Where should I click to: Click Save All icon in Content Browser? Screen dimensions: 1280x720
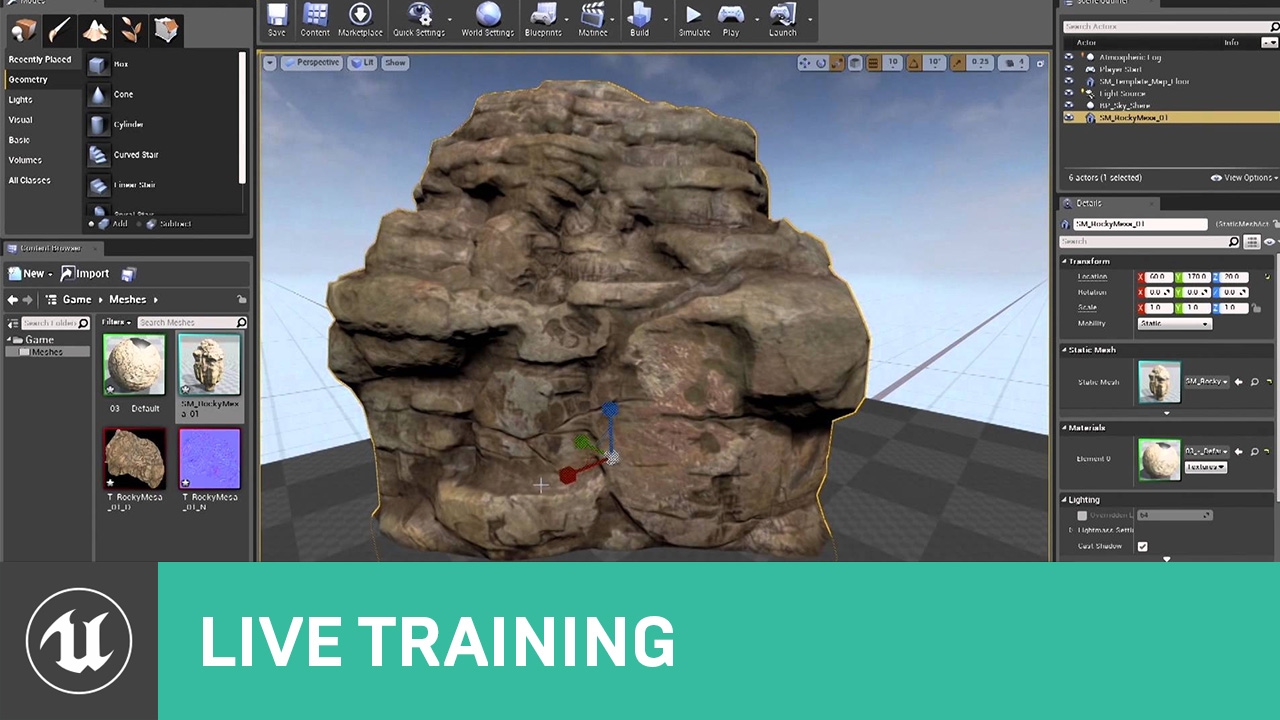point(128,274)
